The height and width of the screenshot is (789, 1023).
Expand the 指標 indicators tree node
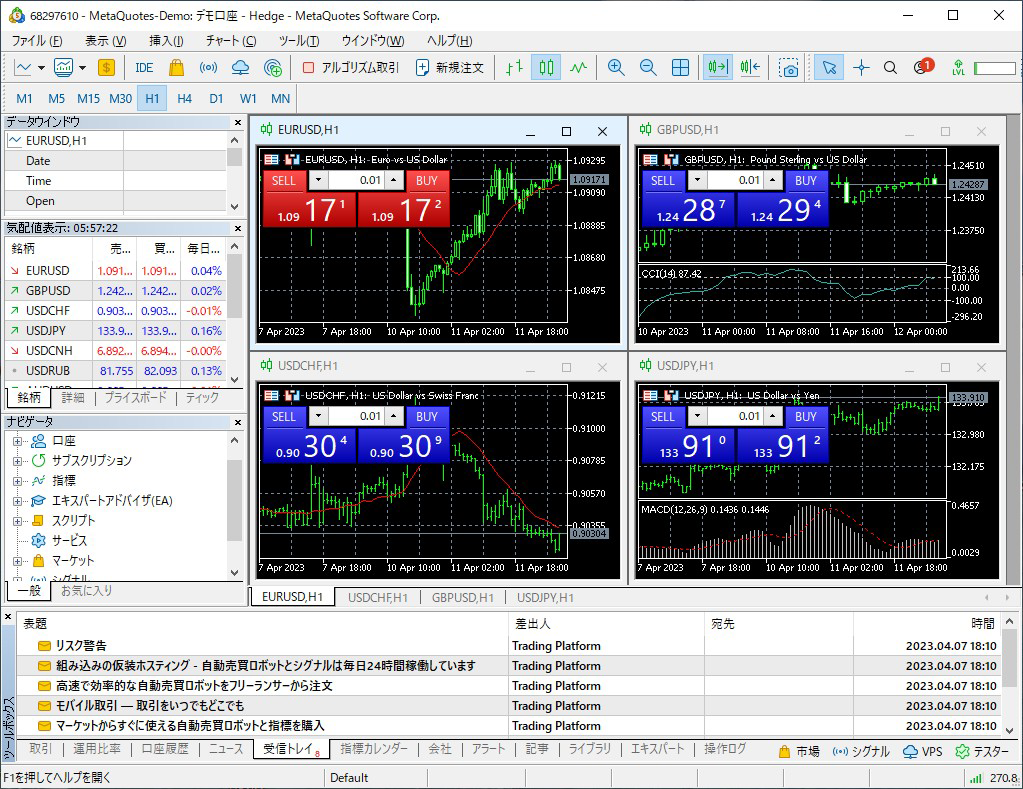17,481
